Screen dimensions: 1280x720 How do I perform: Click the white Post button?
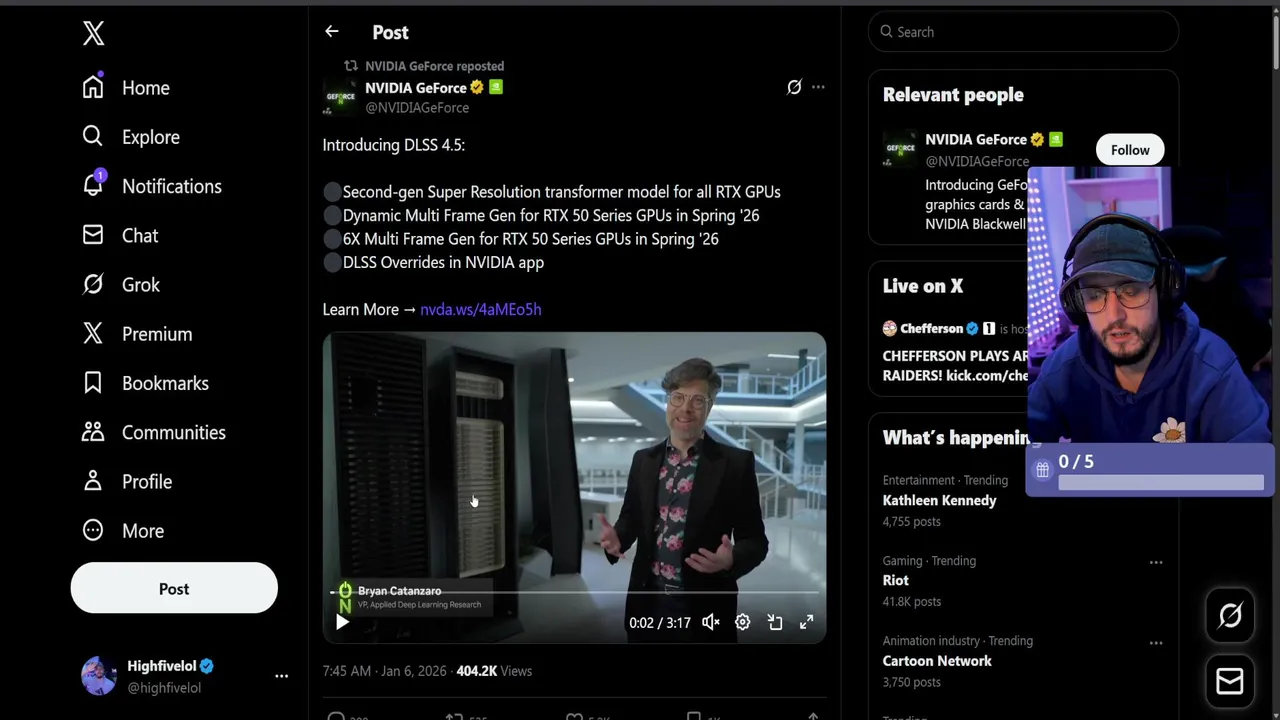pos(174,588)
